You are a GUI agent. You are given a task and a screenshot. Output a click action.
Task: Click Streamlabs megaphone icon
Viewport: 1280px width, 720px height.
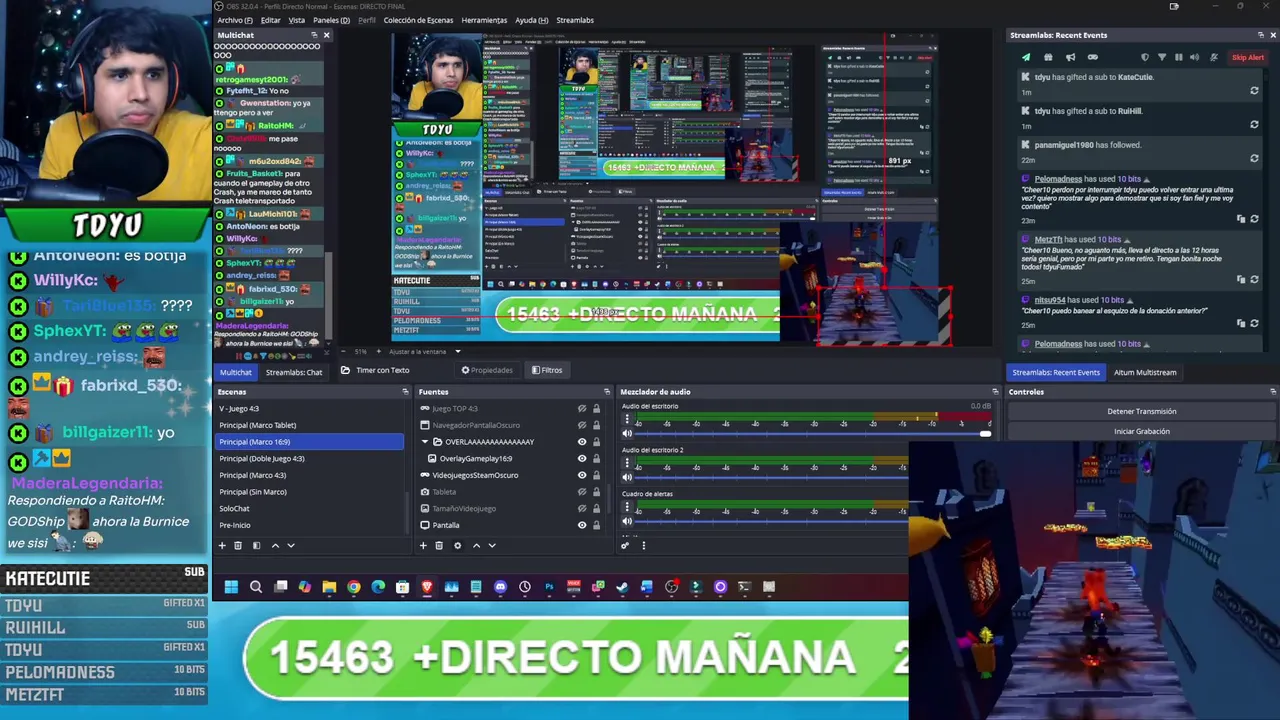[x=1070, y=57]
